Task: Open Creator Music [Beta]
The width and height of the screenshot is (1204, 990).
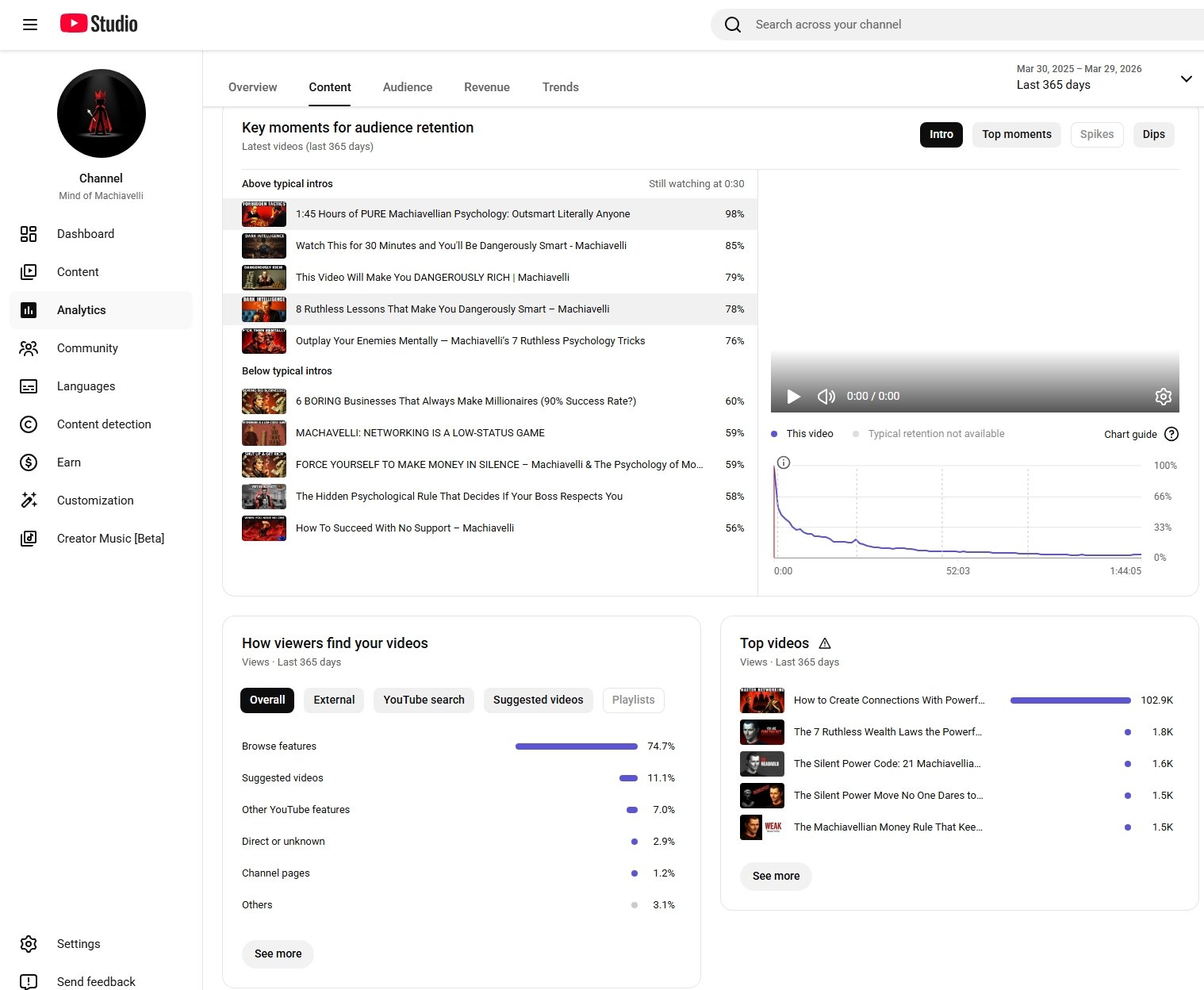Action: 110,539
